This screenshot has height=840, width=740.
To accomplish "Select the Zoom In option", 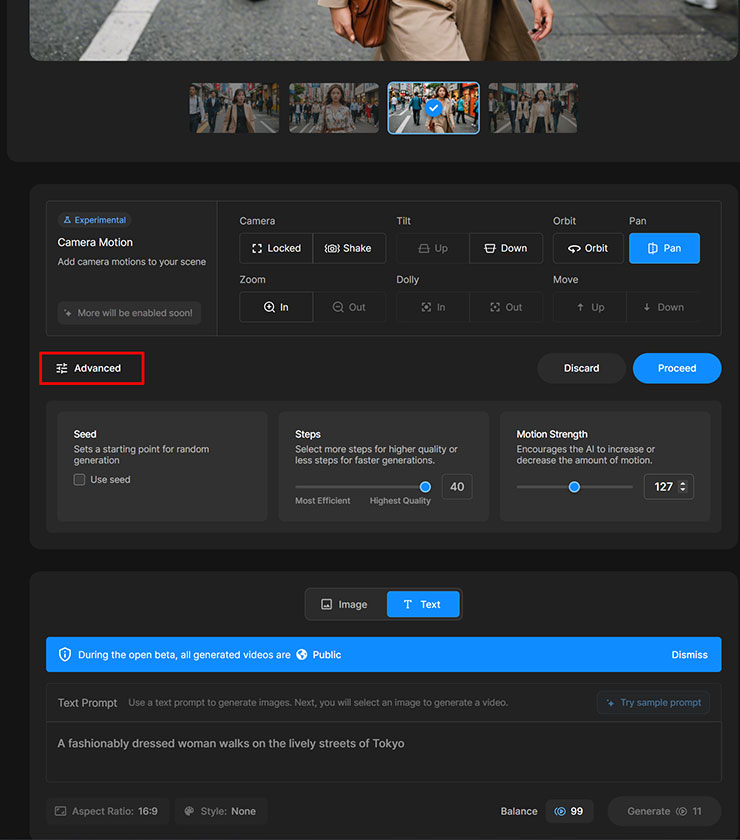I will (276, 307).
